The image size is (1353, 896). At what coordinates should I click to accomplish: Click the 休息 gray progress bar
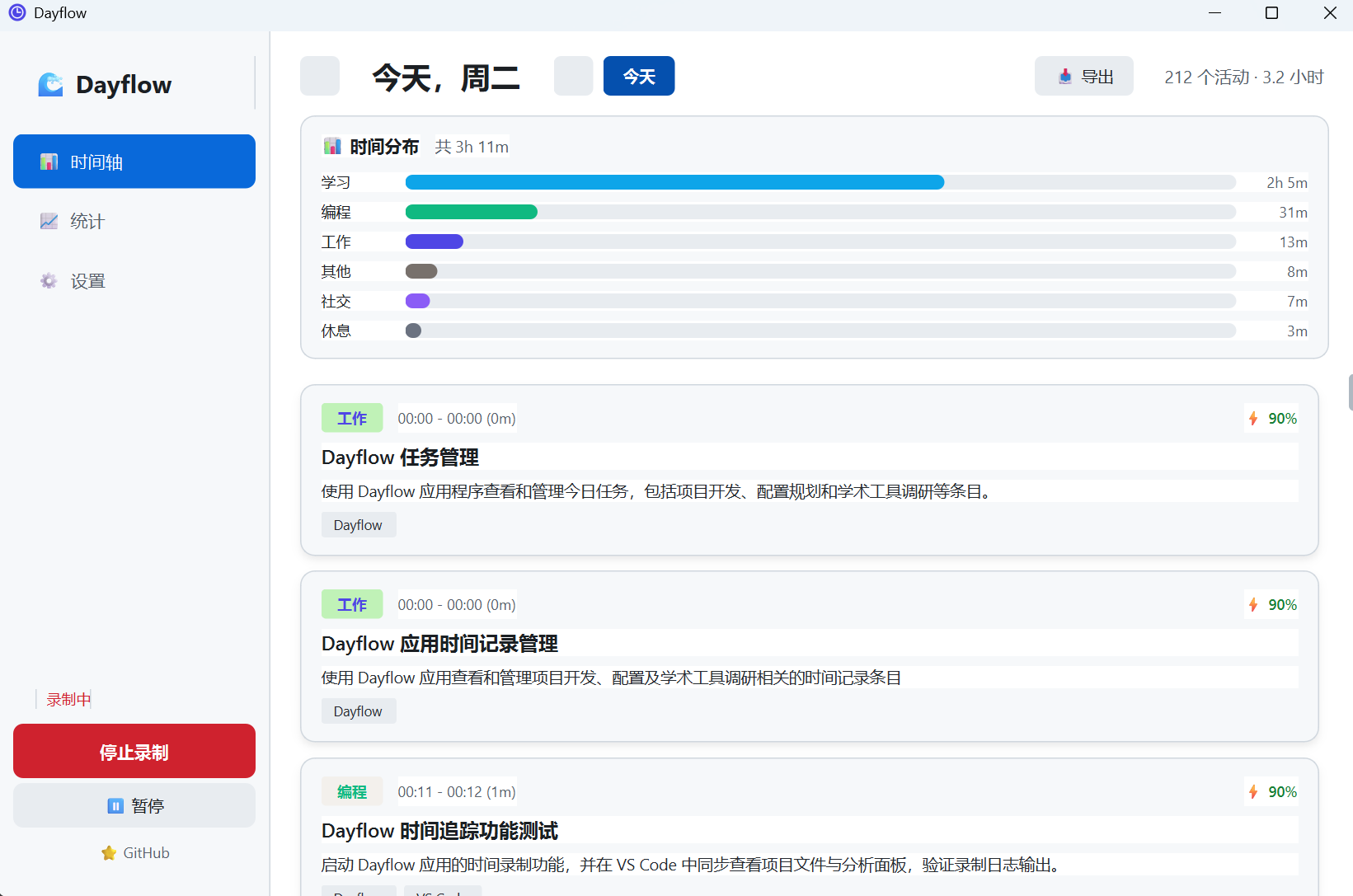click(414, 331)
